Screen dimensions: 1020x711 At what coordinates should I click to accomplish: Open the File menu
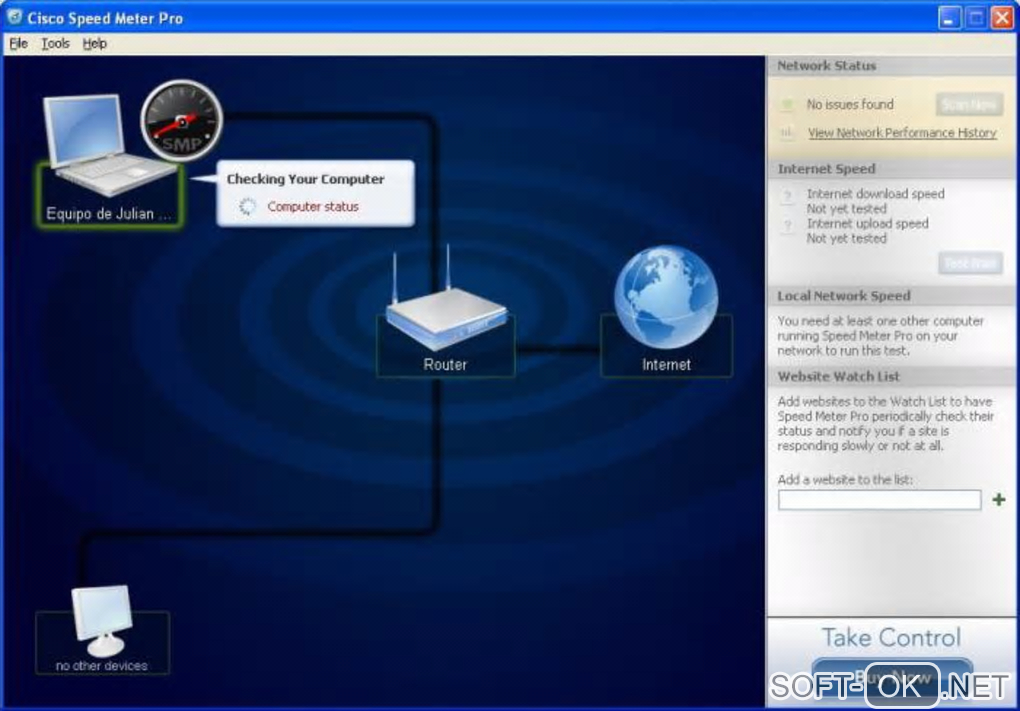[x=18, y=44]
